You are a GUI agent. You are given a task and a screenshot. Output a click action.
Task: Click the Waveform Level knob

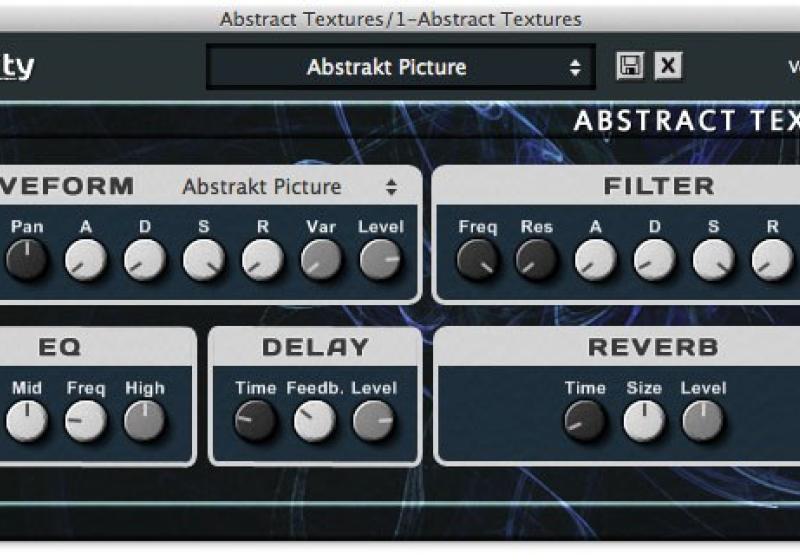click(x=380, y=260)
